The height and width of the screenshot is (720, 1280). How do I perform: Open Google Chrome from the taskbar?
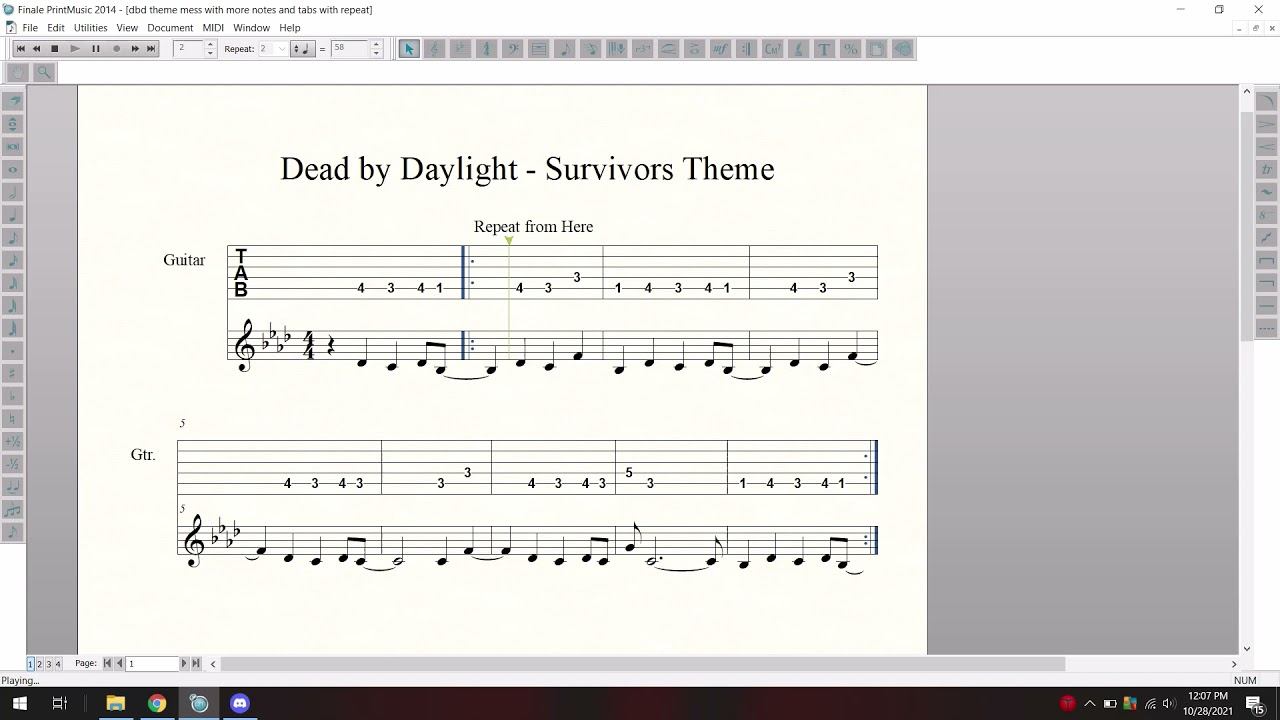[157, 703]
